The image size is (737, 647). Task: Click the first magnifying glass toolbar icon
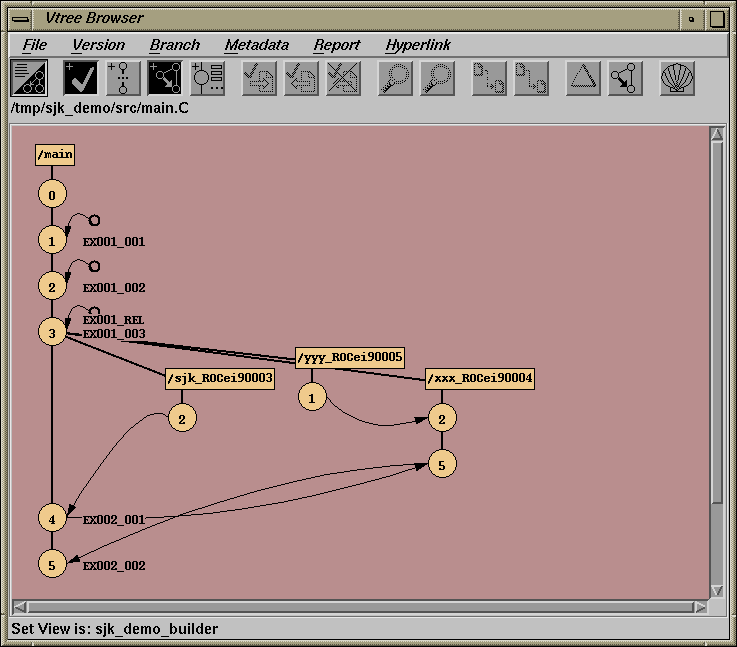pos(395,78)
